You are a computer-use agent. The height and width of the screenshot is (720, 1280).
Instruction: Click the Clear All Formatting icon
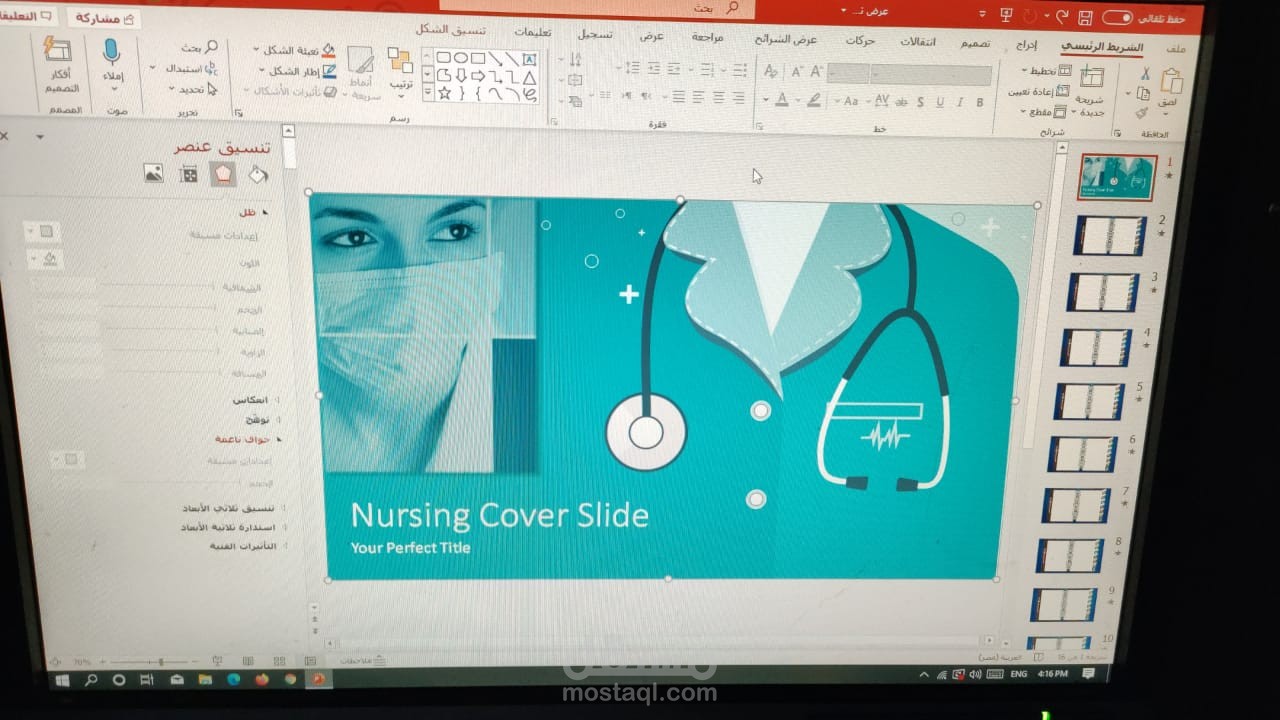coord(771,71)
